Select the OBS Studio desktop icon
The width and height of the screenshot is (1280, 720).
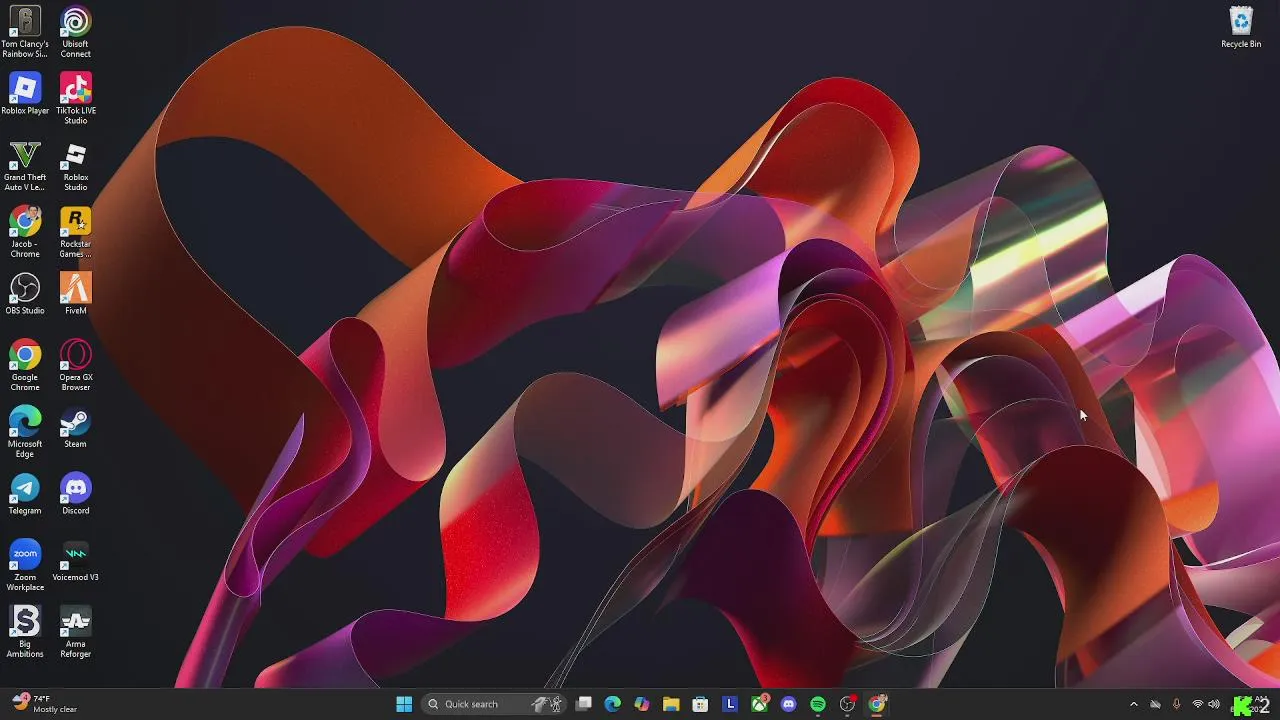coord(25,294)
